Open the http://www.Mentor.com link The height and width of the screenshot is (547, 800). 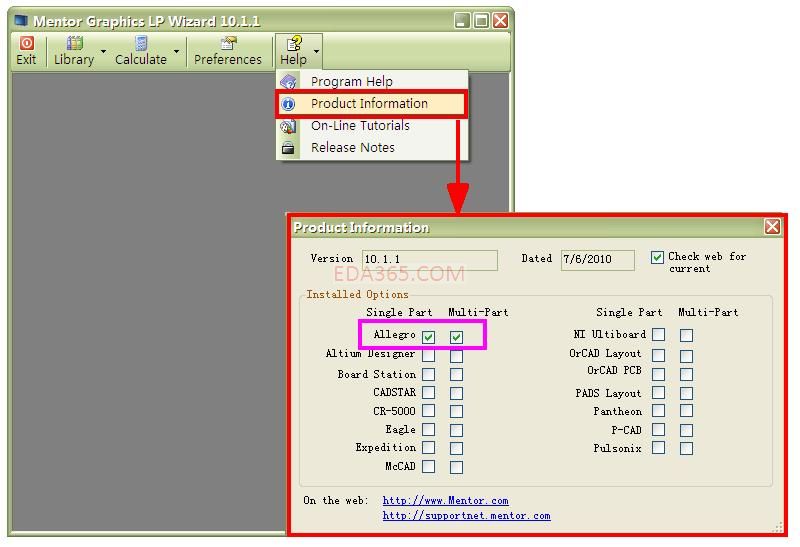(x=445, y=501)
